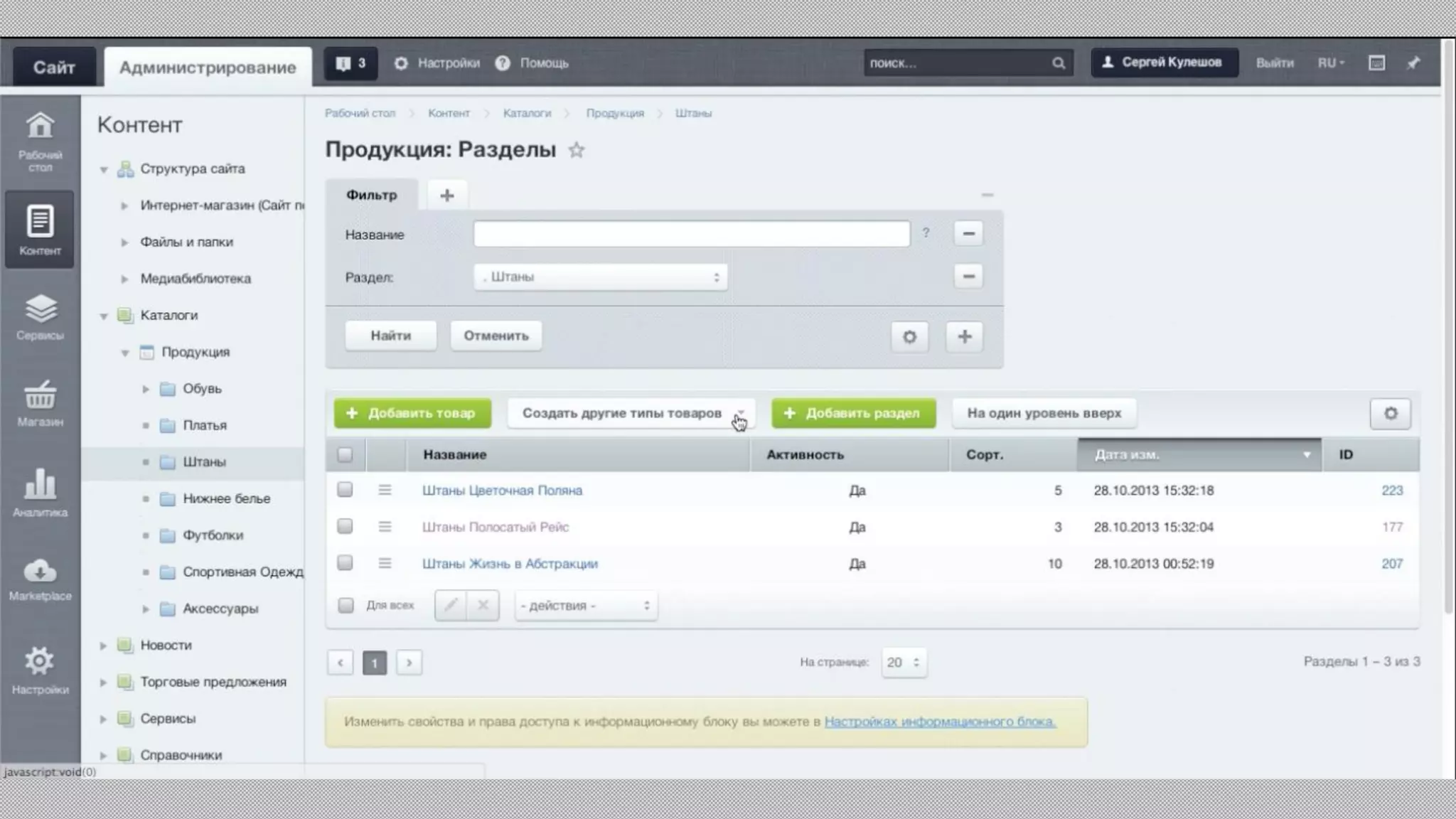Add a new filter tab with plus
The width and height of the screenshot is (1456, 819).
pyautogui.click(x=446, y=195)
